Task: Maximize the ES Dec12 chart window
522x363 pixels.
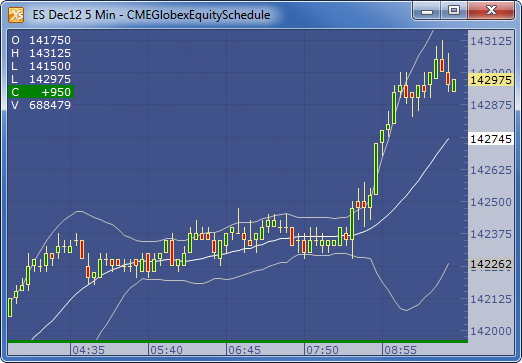Action: coord(454,11)
